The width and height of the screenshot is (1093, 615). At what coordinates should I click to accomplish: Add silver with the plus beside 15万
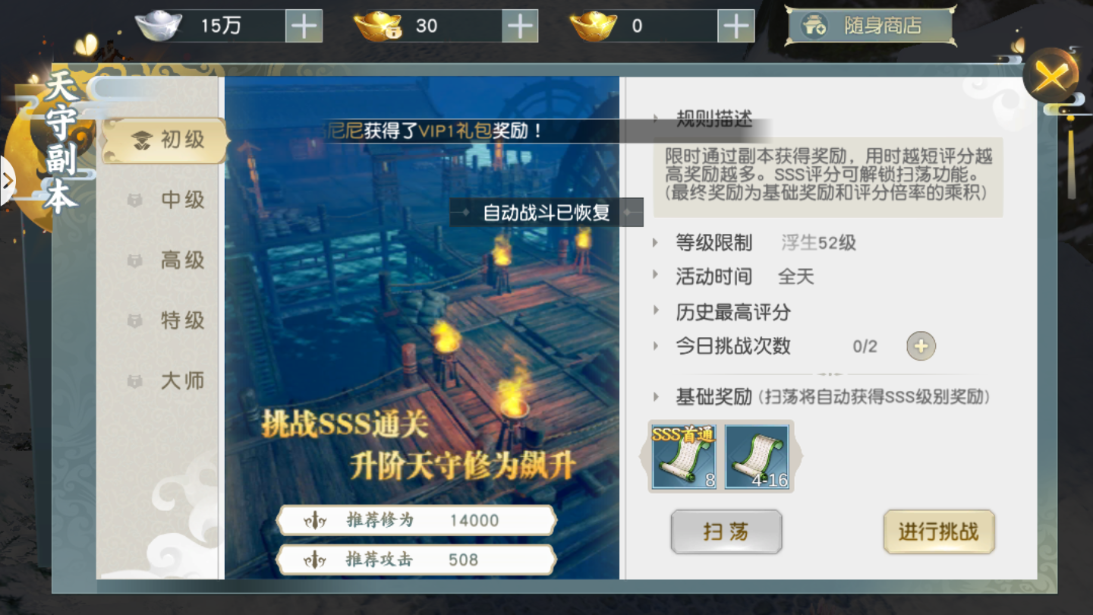(x=304, y=26)
